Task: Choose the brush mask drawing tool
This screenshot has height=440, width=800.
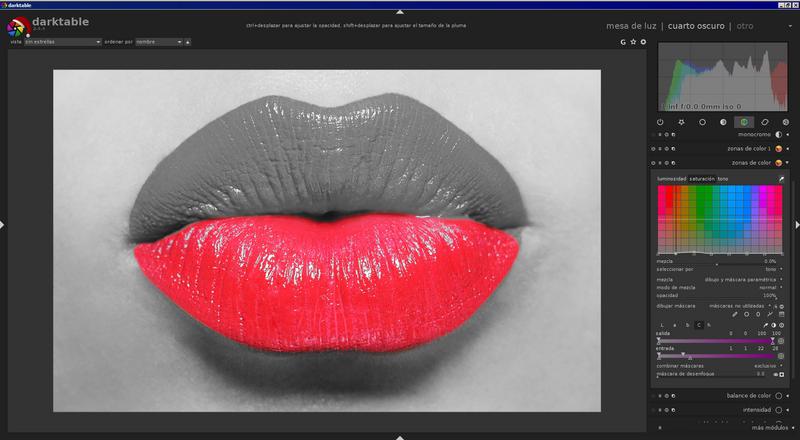Action: (735, 314)
